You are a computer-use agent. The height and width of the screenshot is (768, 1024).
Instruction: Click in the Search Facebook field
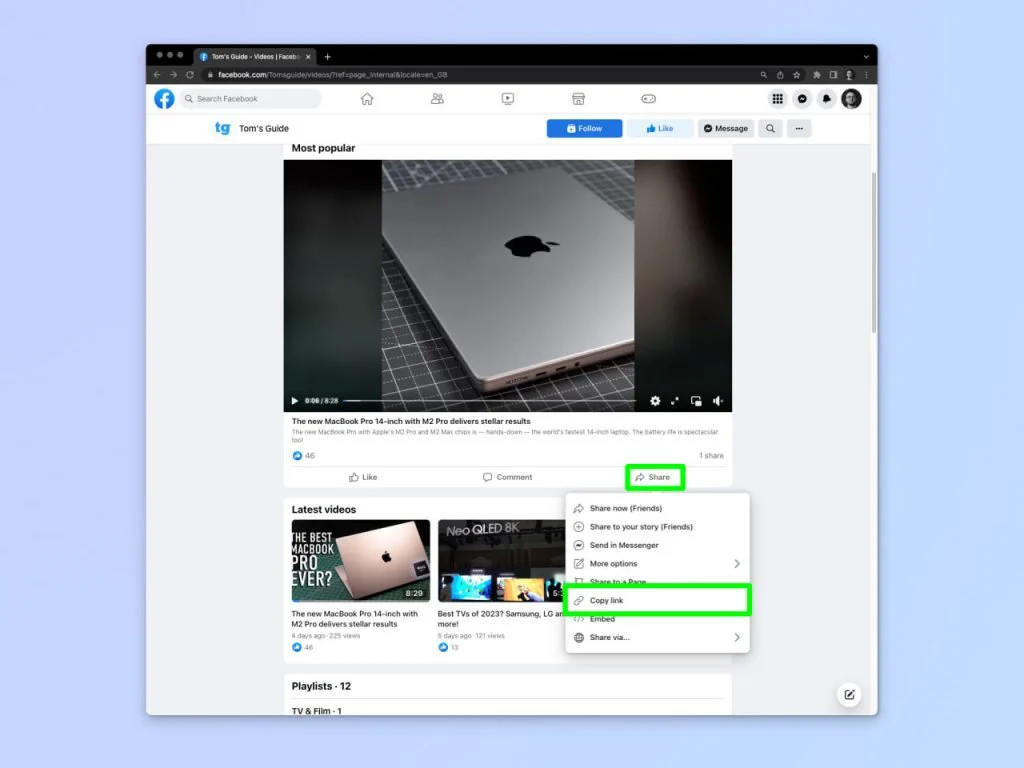pyautogui.click(x=254, y=99)
